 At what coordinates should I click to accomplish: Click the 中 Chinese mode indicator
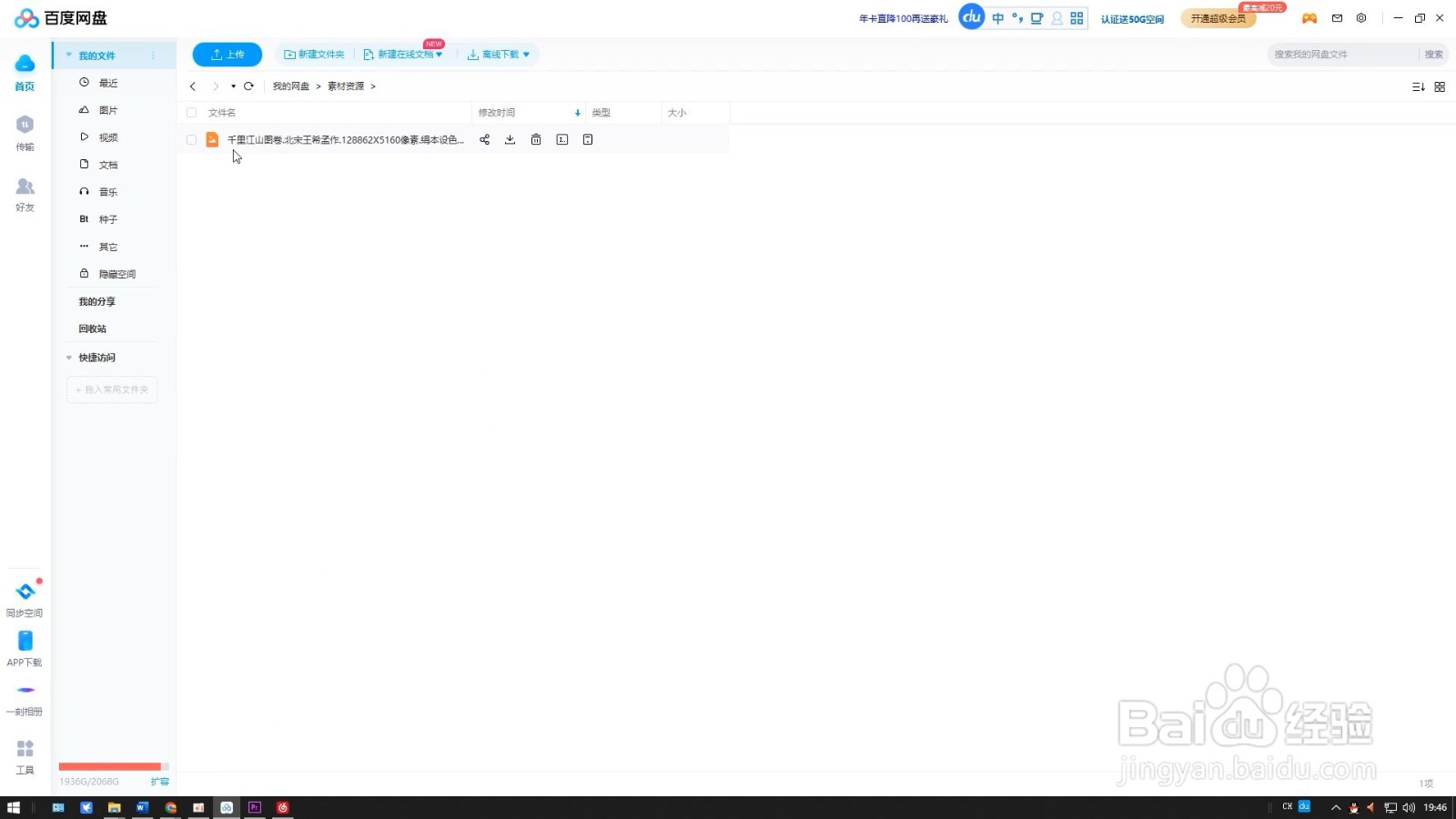point(998,18)
